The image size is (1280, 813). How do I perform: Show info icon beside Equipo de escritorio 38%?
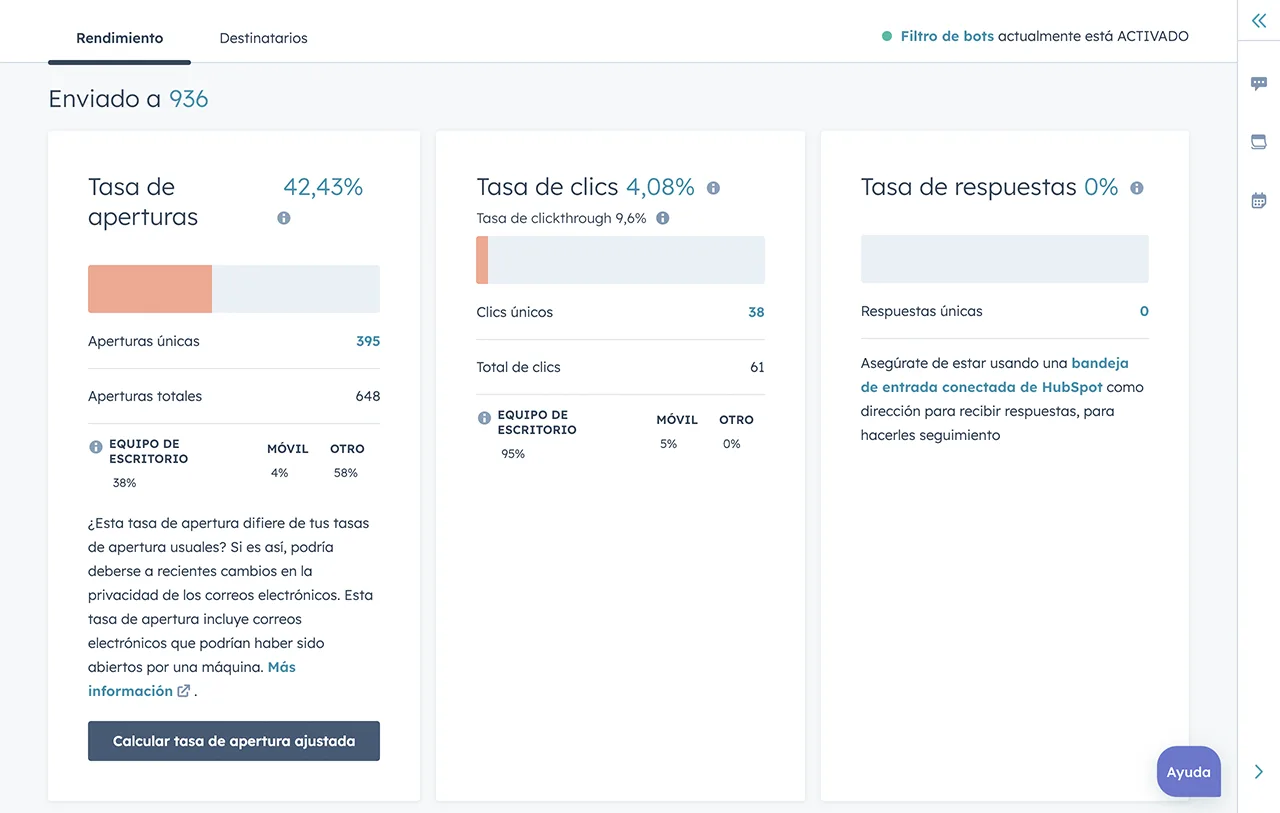96,447
